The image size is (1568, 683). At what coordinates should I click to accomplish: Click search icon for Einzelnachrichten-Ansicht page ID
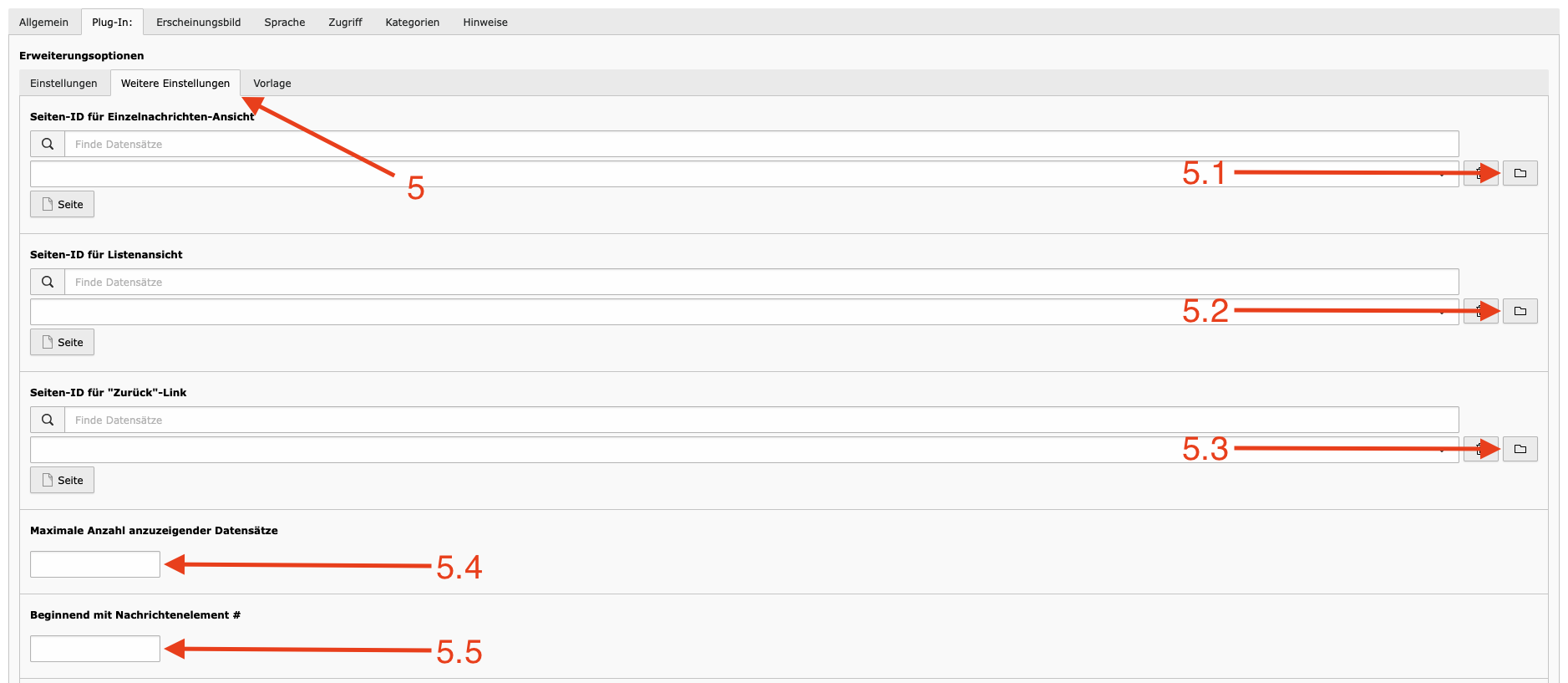tap(48, 144)
